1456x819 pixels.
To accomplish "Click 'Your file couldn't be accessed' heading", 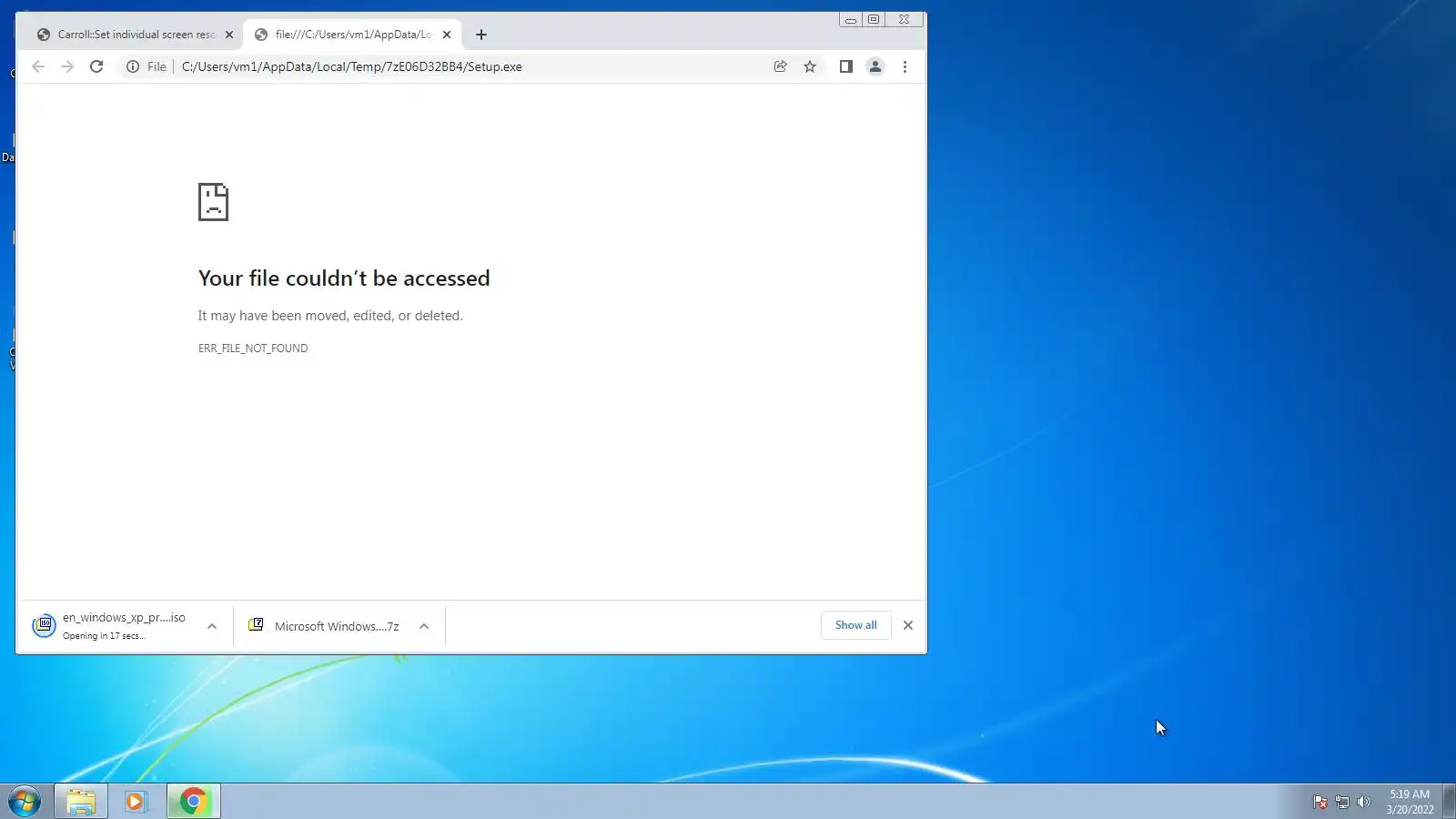I will pyautogui.click(x=344, y=278).
